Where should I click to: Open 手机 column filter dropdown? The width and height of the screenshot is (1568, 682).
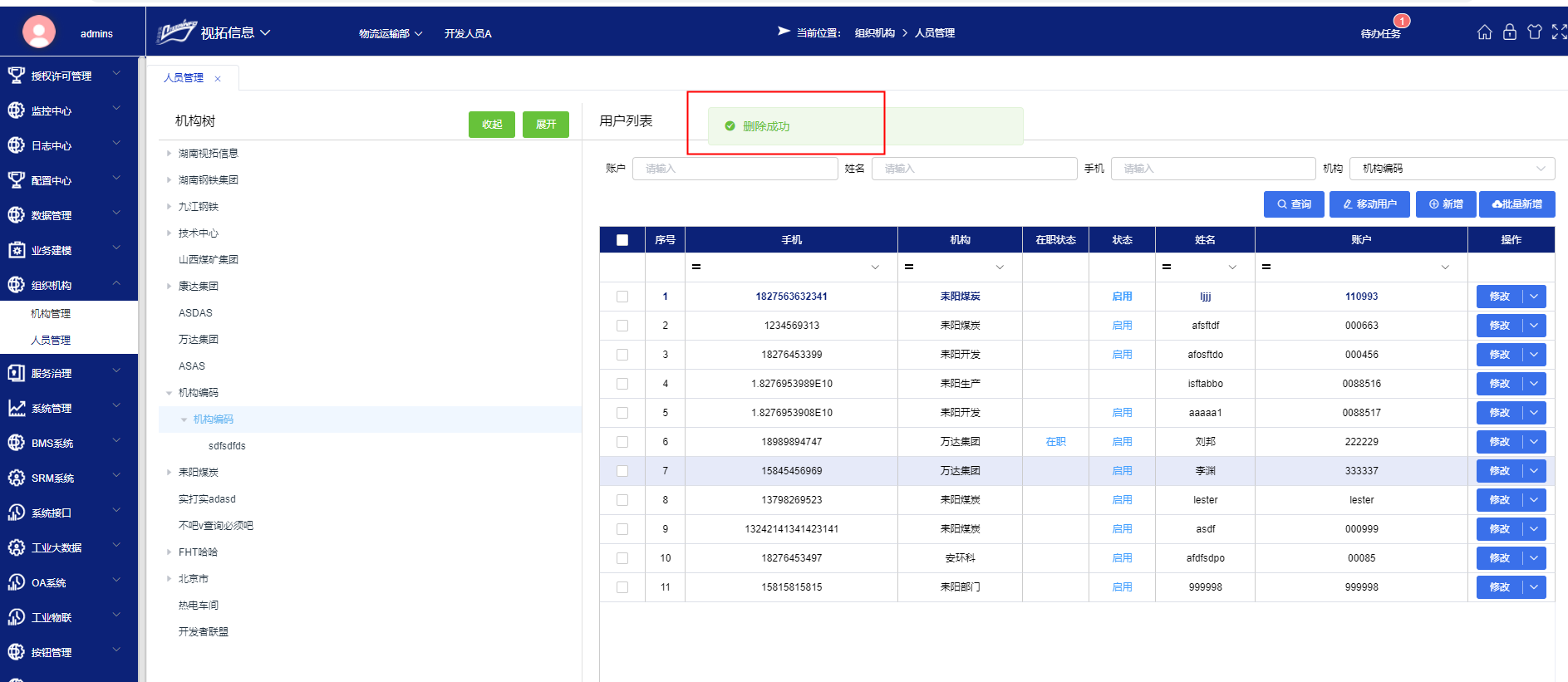(x=875, y=267)
